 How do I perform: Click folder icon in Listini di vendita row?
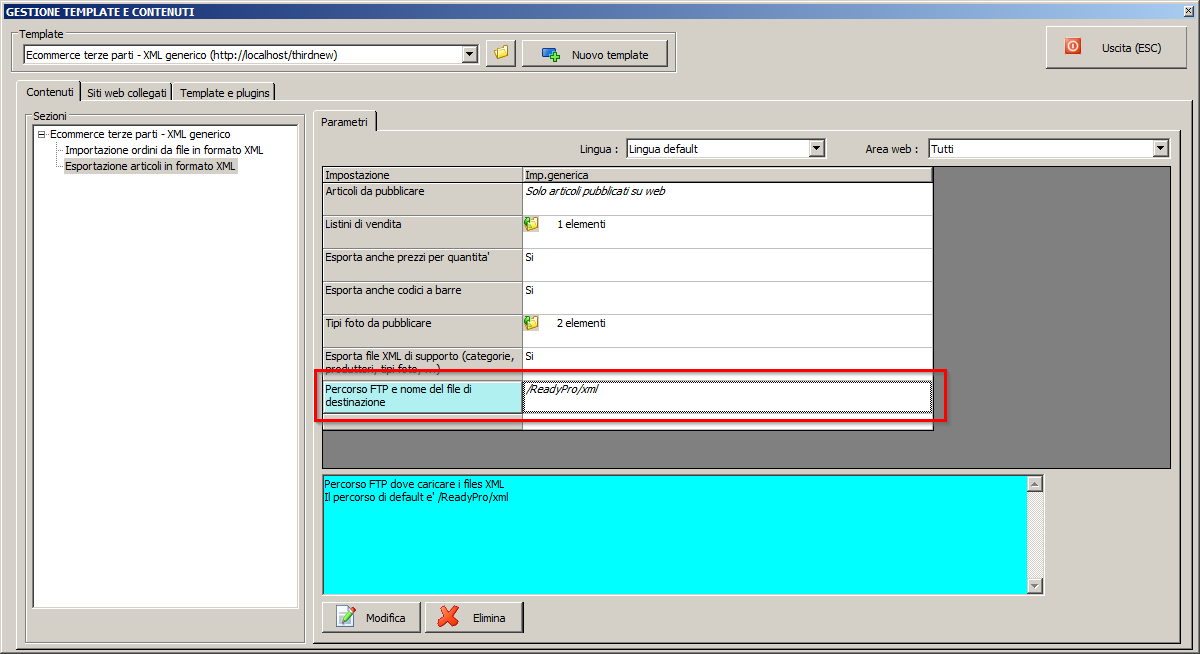point(531,224)
